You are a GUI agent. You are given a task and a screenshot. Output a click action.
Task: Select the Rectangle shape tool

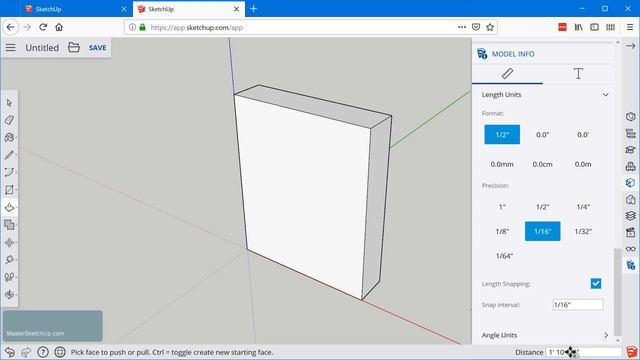point(9,190)
